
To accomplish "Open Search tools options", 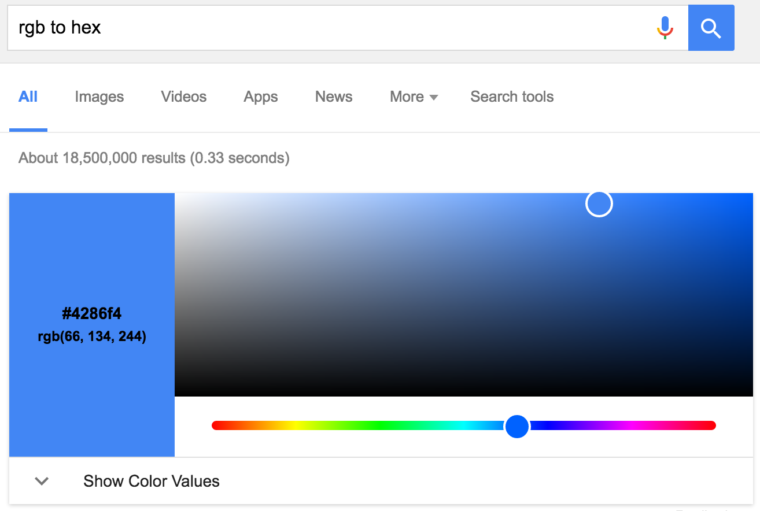I will pyautogui.click(x=512, y=97).
